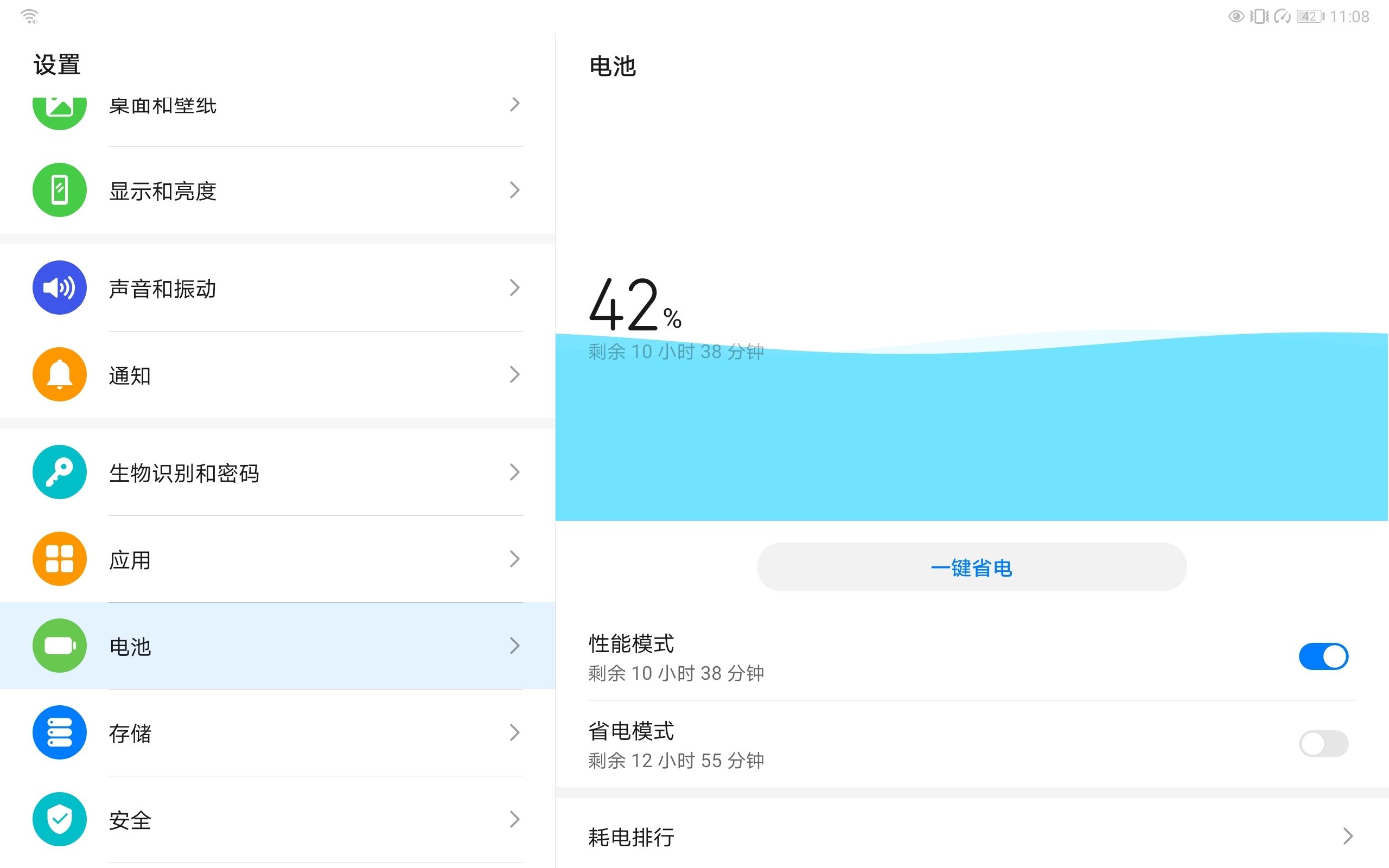Expand 生物识别和密码 via its chevron
Screen dimensions: 1389x868
515,472
